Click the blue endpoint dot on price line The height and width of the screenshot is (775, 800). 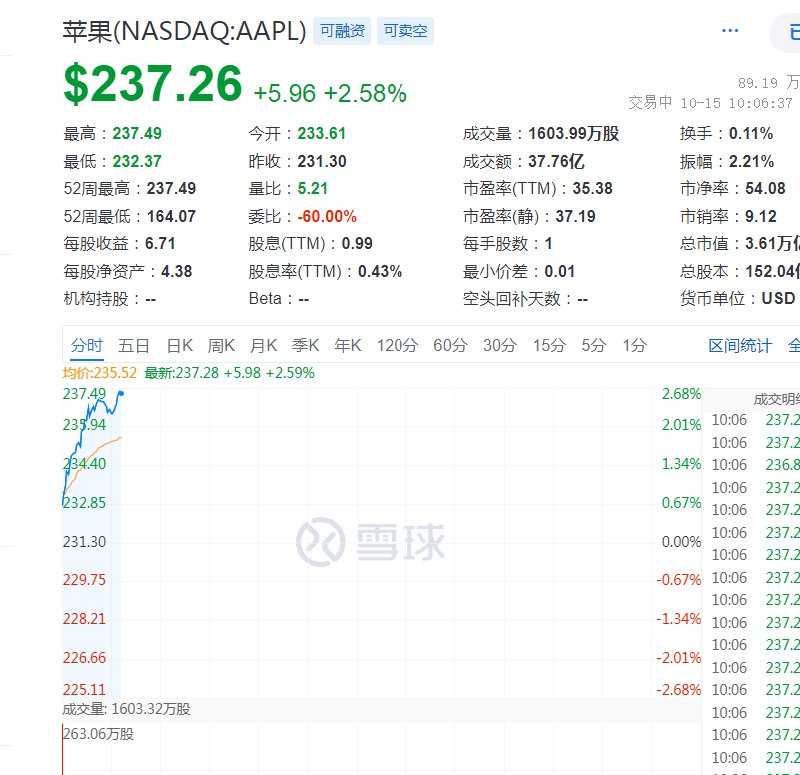121,393
